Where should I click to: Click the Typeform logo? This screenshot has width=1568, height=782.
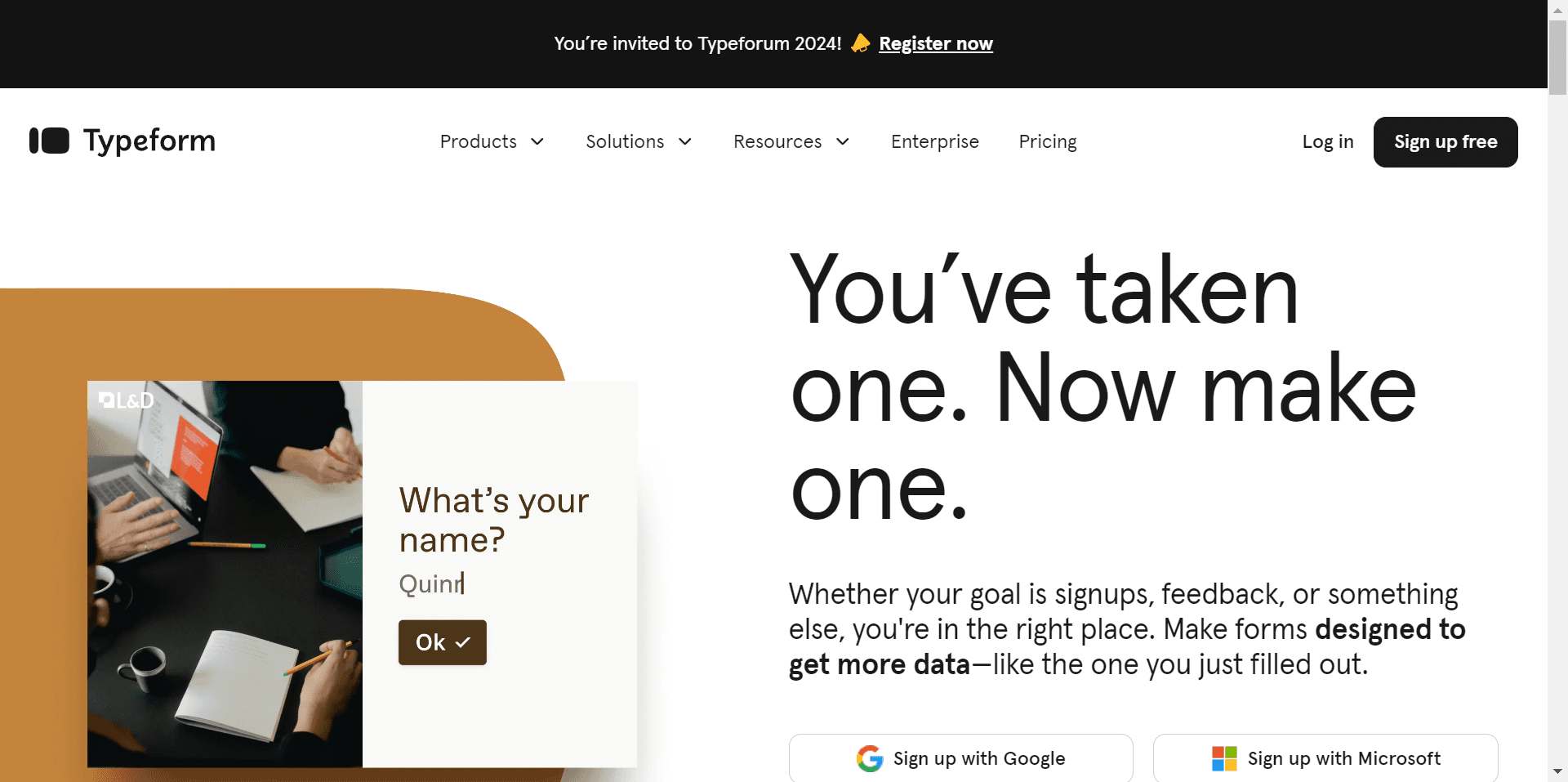[122, 141]
